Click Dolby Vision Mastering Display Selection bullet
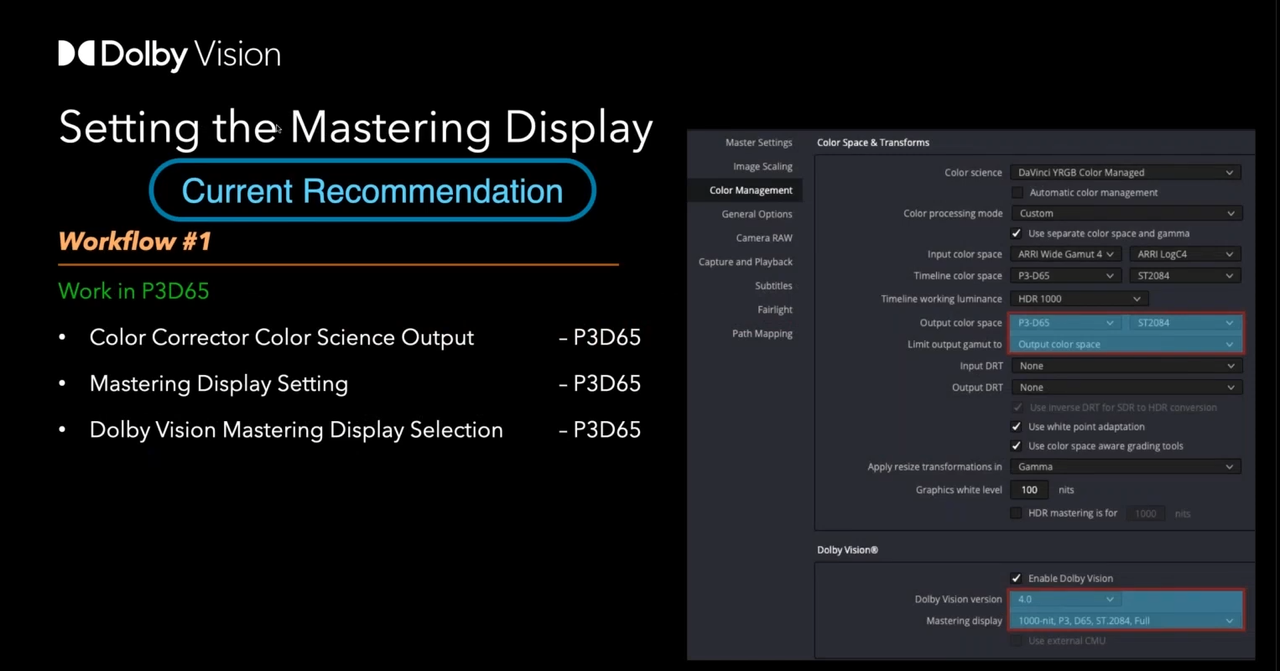The height and width of the screenshot is (671, 1280). point(296,430)
